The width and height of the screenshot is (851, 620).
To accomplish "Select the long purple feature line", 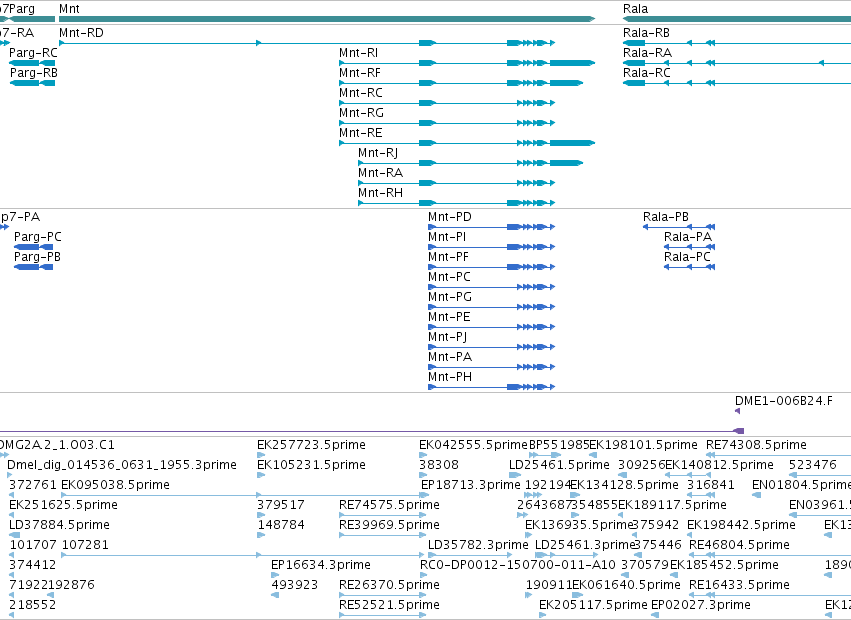I will pos(372,432).
